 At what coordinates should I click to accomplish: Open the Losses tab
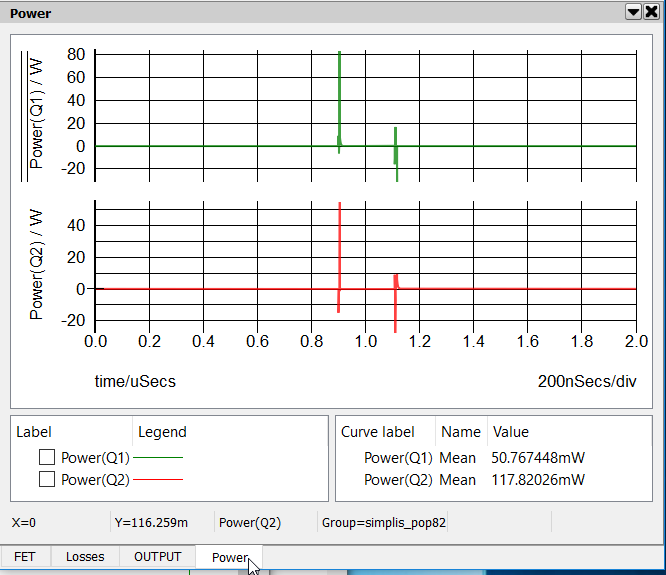click(x=86, y=557)
